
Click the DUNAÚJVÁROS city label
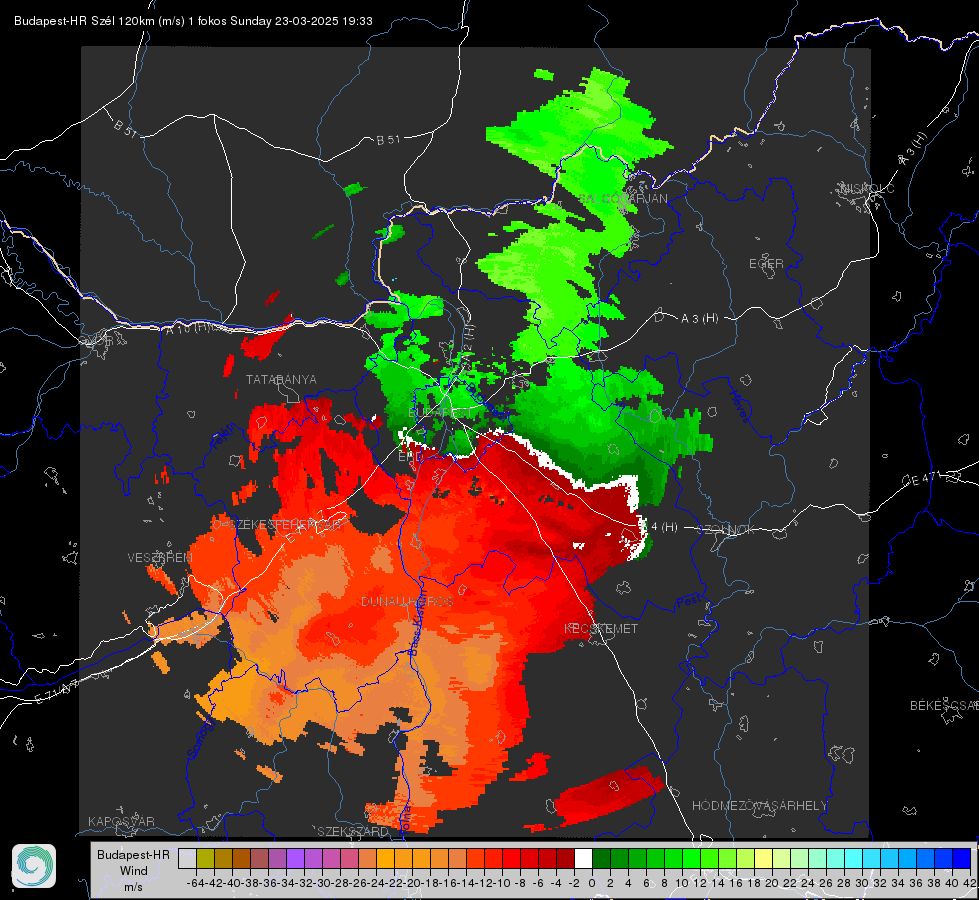pos(407,601)
